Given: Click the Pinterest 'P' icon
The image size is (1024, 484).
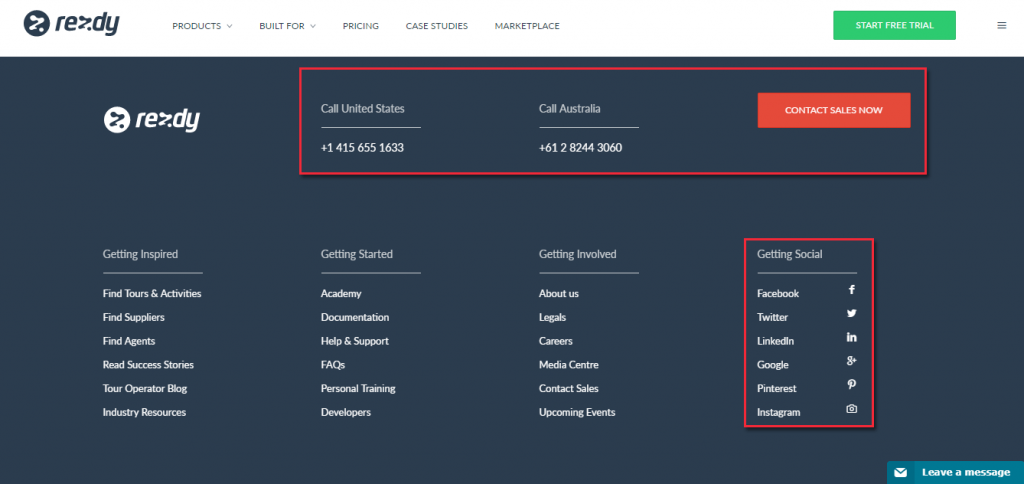Looking at the screenshot, I should pyautogui.click(x=852, y=384).
